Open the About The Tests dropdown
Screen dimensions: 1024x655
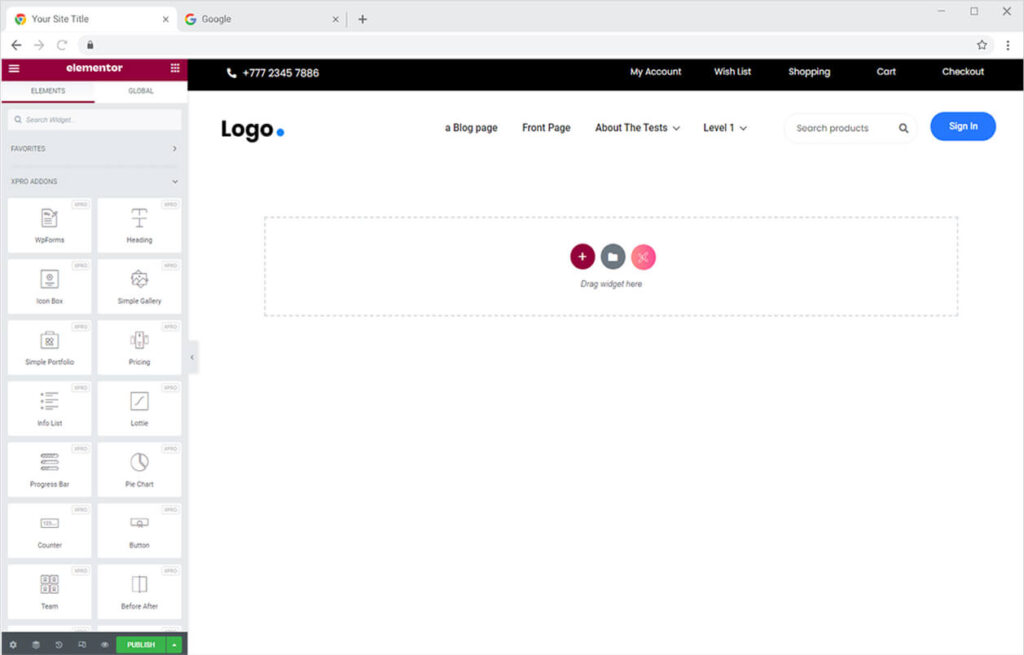pos(637,128)
